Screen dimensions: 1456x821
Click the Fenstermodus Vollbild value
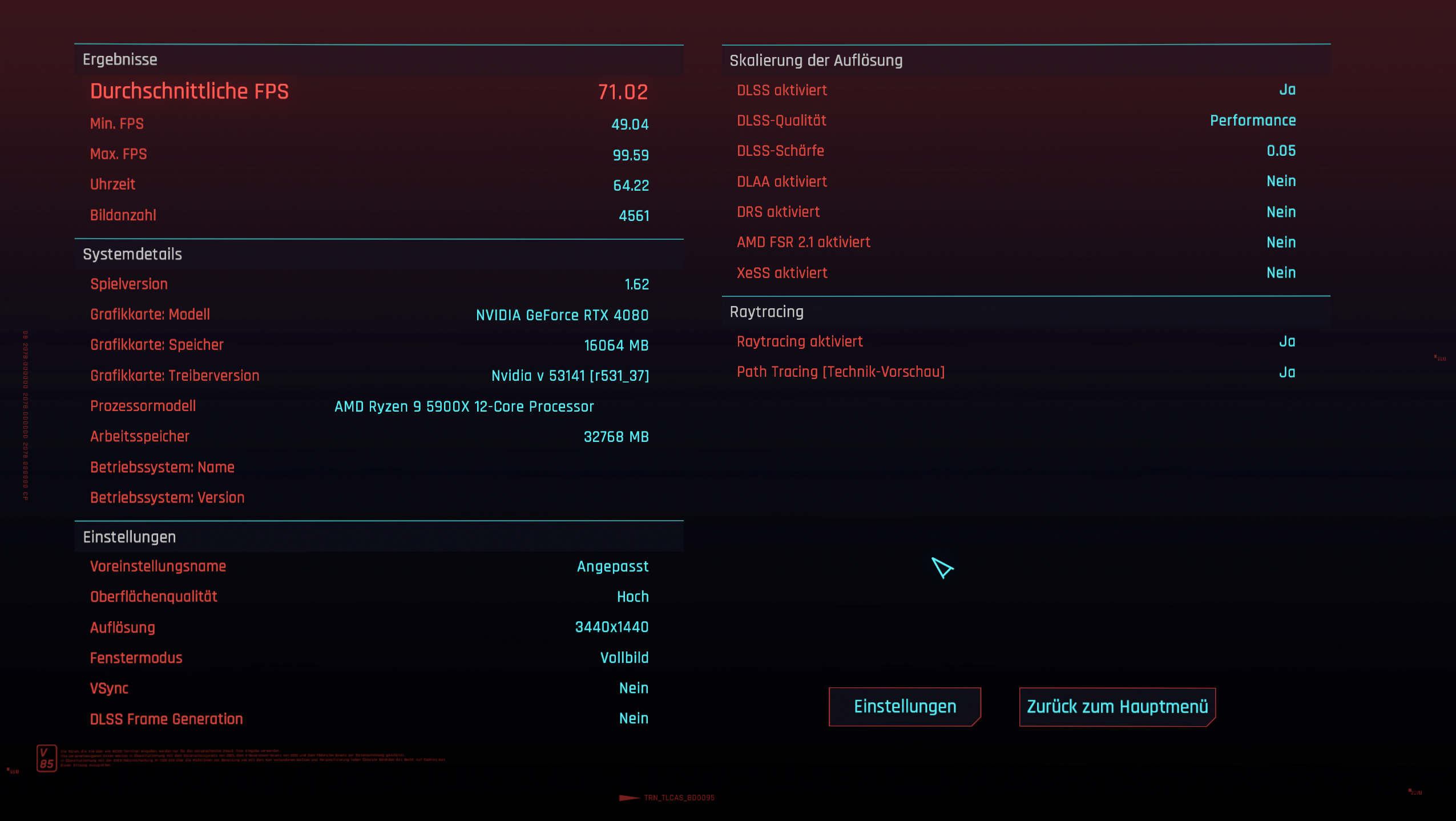[x=624, y=658]
